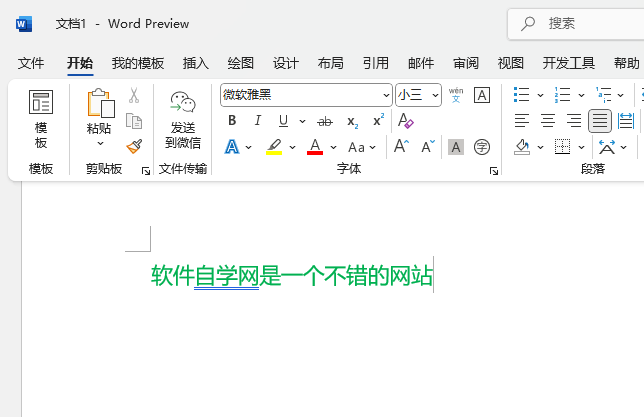Toggle justify alignment
Screen dimensions: 644x417
click(600, 121)
